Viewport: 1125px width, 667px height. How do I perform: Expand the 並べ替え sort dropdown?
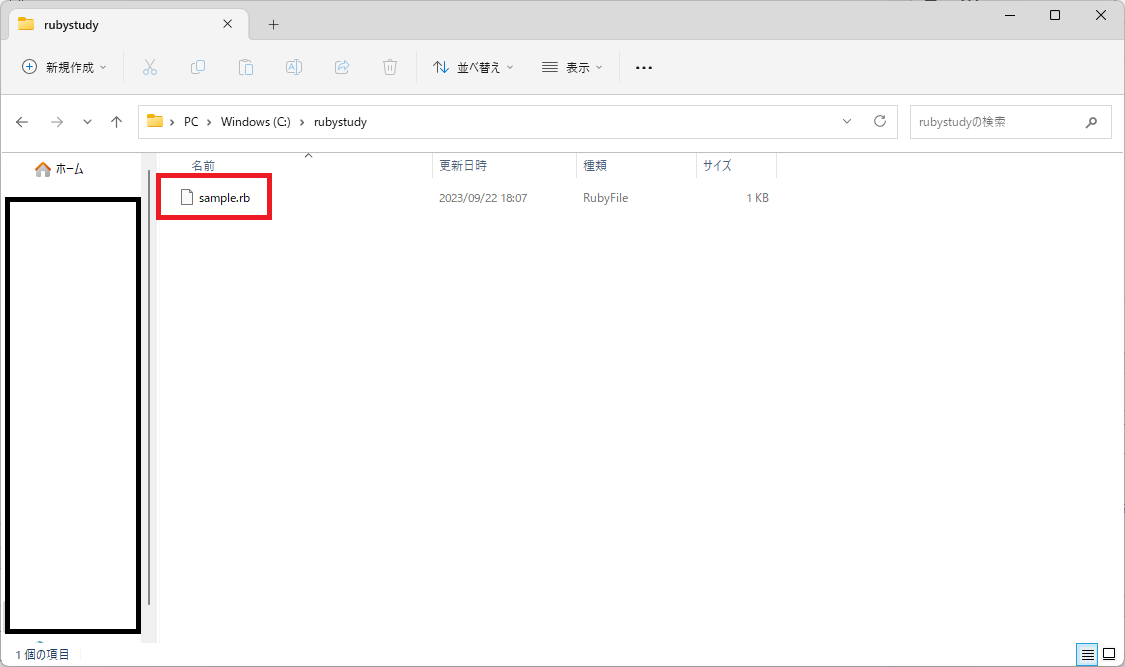pos(473,67)
